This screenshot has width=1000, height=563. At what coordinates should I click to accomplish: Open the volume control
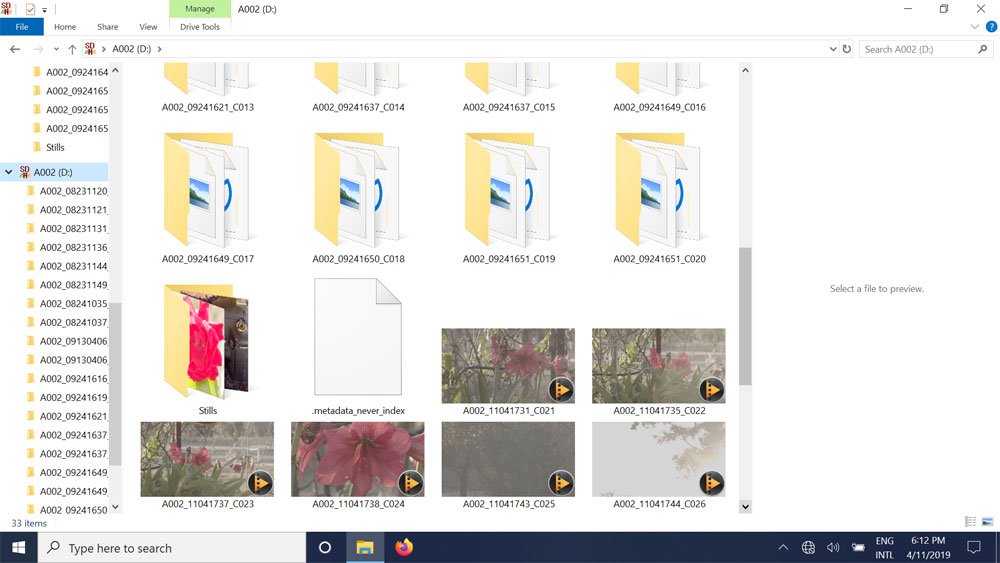tap(833, 548)
